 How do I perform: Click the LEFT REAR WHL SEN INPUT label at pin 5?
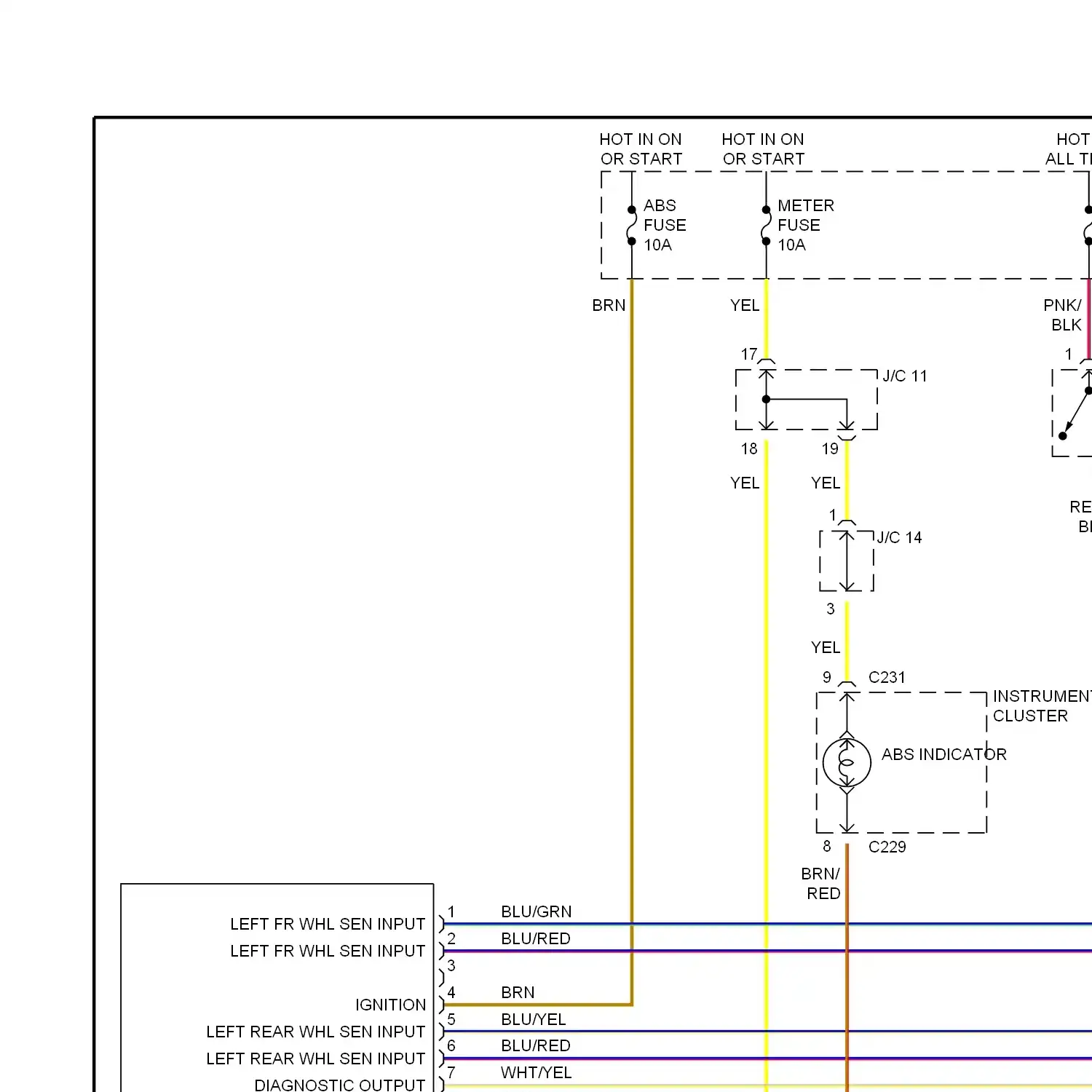pos(316,1032)
